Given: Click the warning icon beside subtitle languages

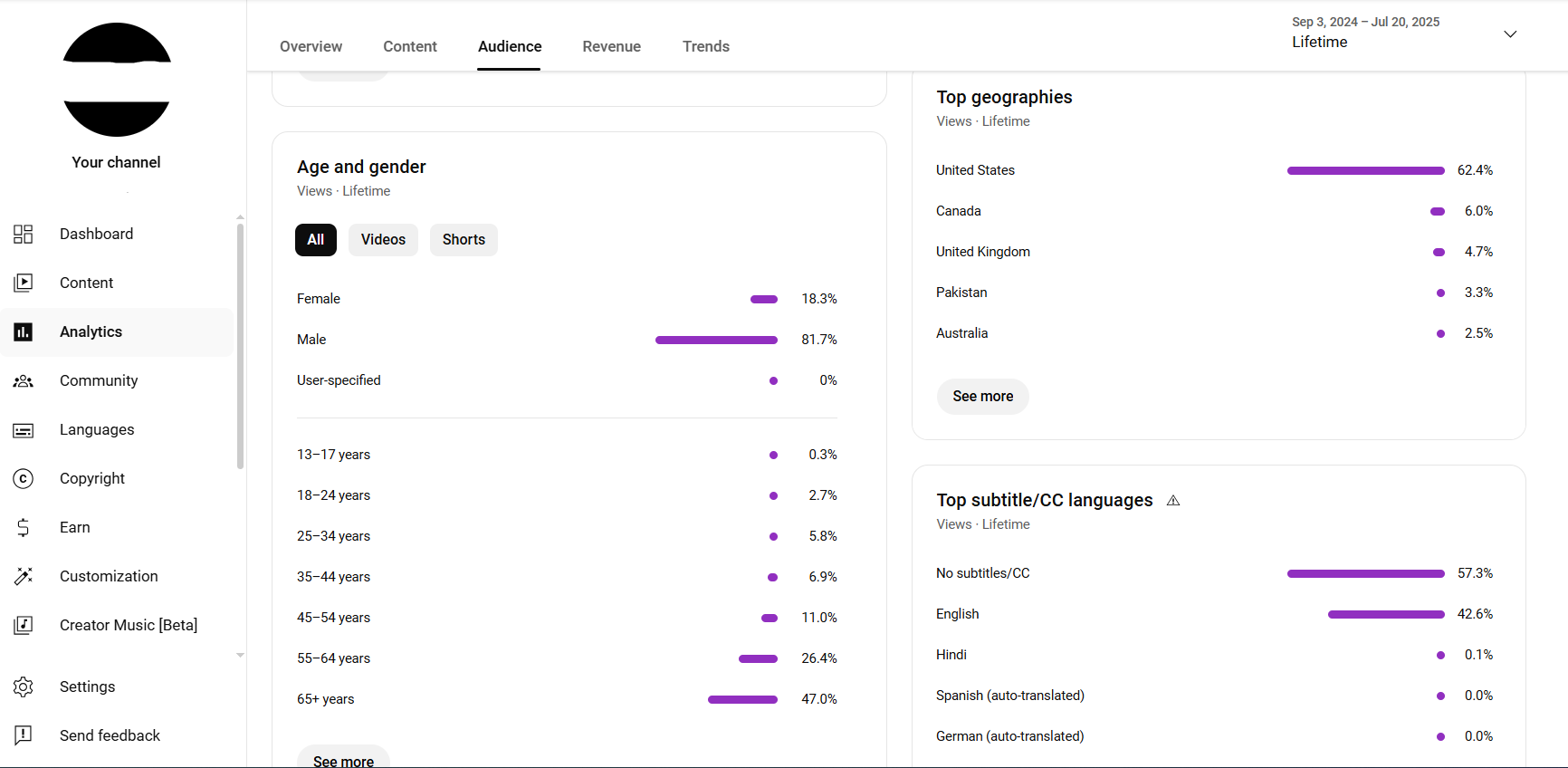Looking at the screenshot, I should [x=1173, y=501].
